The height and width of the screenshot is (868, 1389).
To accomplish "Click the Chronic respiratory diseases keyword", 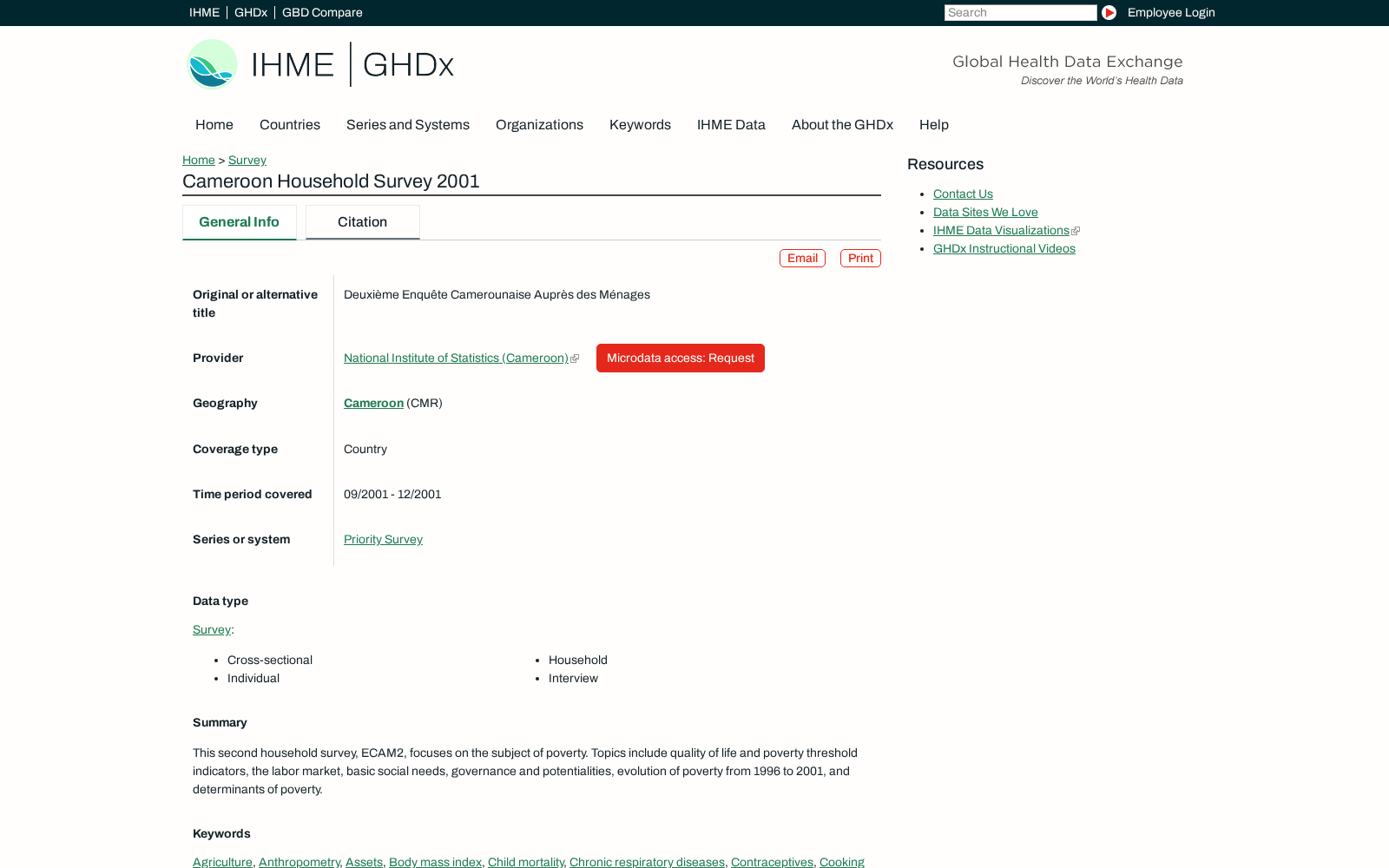I will pyautogui.click(x=647, y=862).
